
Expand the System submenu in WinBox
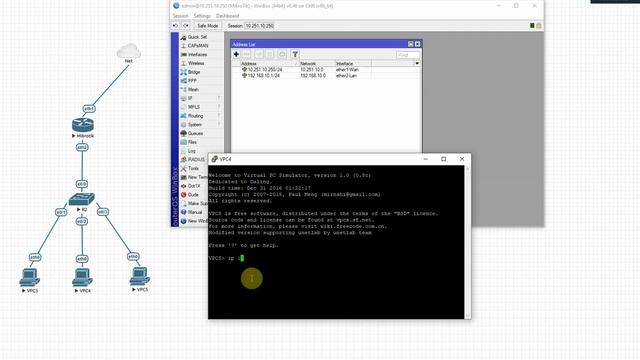[x=201, y=124]
